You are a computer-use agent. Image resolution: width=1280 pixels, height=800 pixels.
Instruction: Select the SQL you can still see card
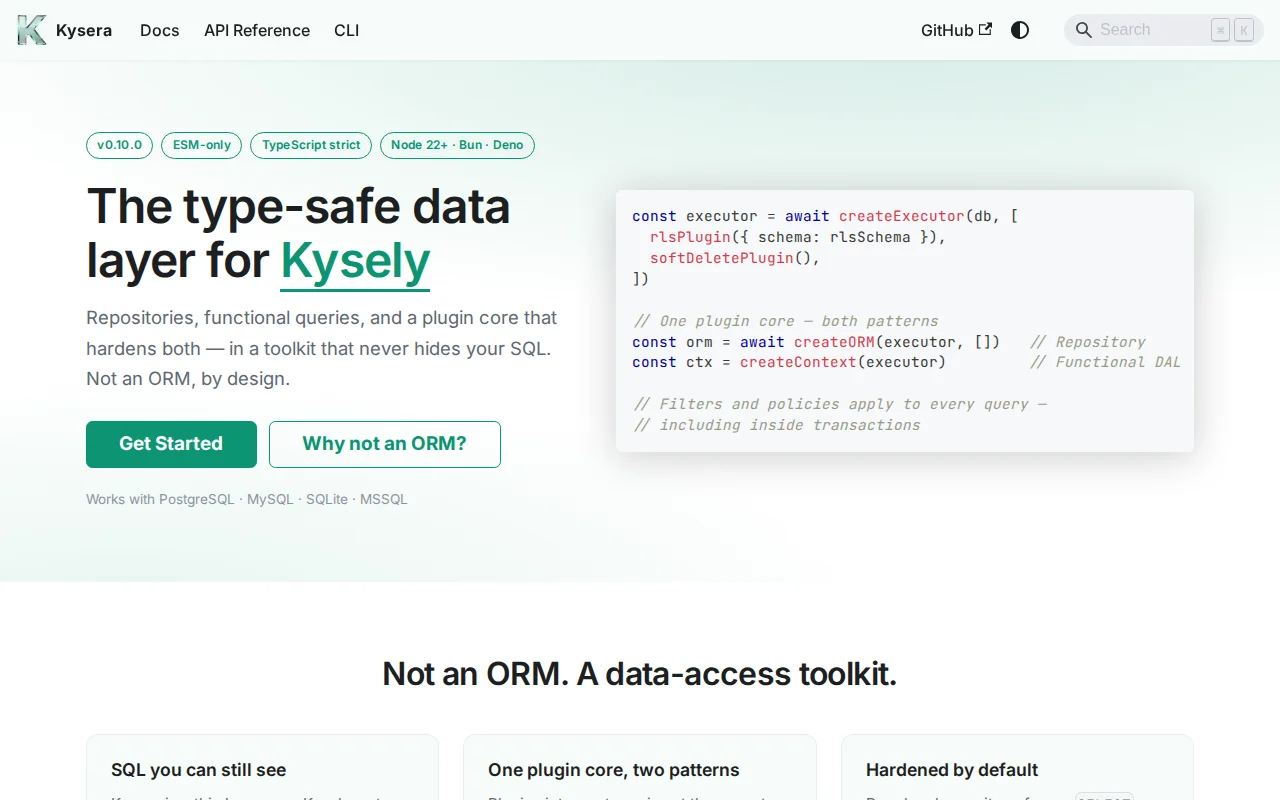click(262, 767)
